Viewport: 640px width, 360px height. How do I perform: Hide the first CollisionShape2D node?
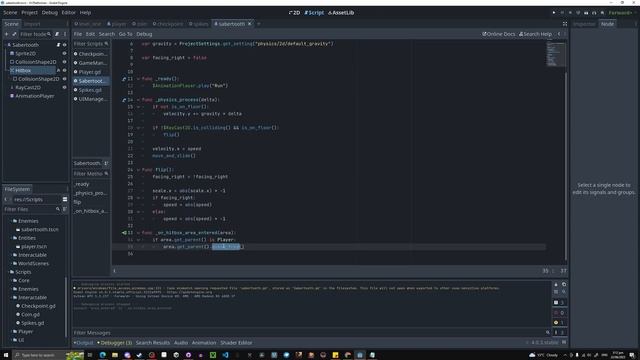[64, 62]
